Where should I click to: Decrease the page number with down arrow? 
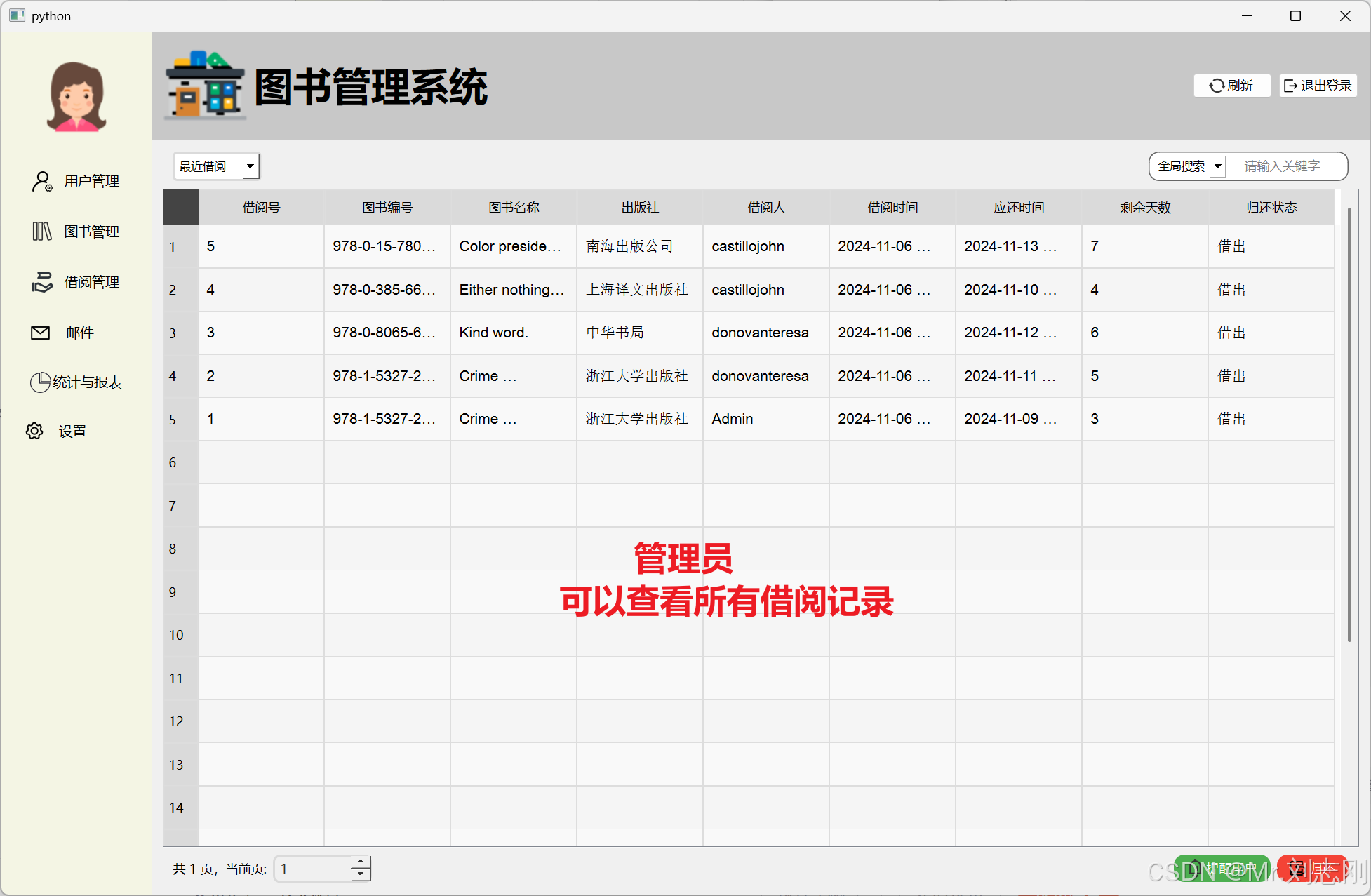(361, 874)
